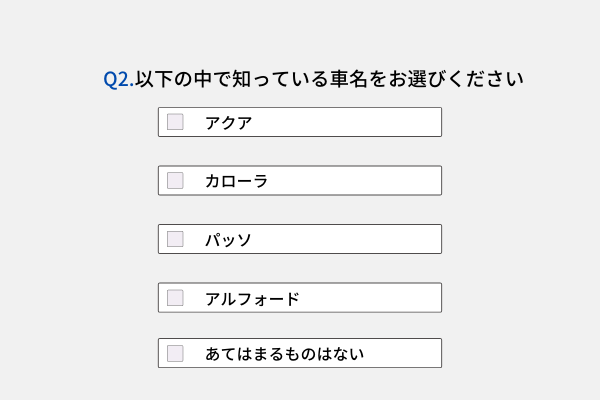Viewport: 600px width, 400px height.
Task: Click the blue Q2. question number
Action: click(119, 80)
